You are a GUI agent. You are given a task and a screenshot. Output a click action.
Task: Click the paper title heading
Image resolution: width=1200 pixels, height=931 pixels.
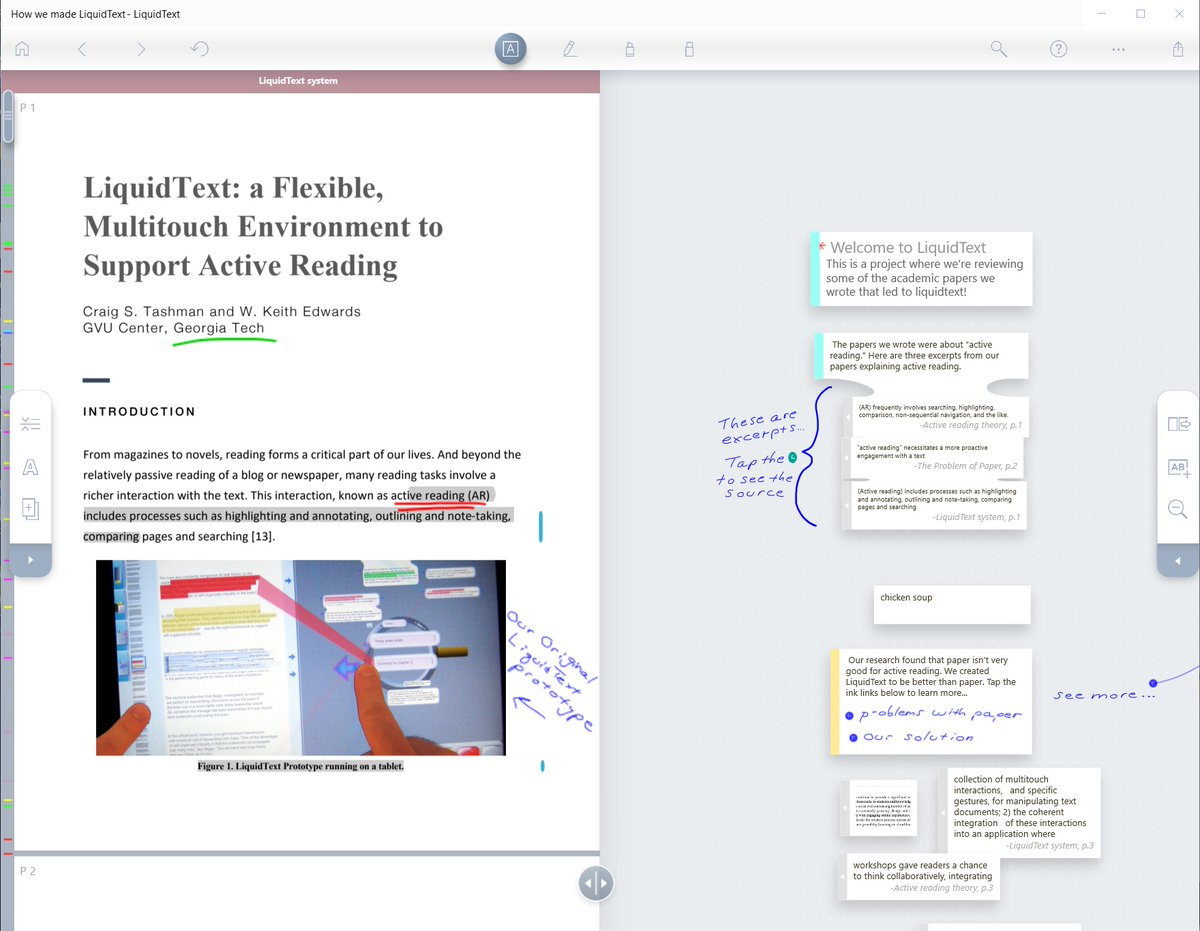pyautogui.click(x=263, y=227)
